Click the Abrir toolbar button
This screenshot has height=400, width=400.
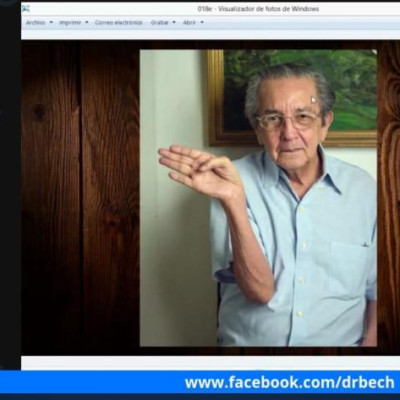189,23
